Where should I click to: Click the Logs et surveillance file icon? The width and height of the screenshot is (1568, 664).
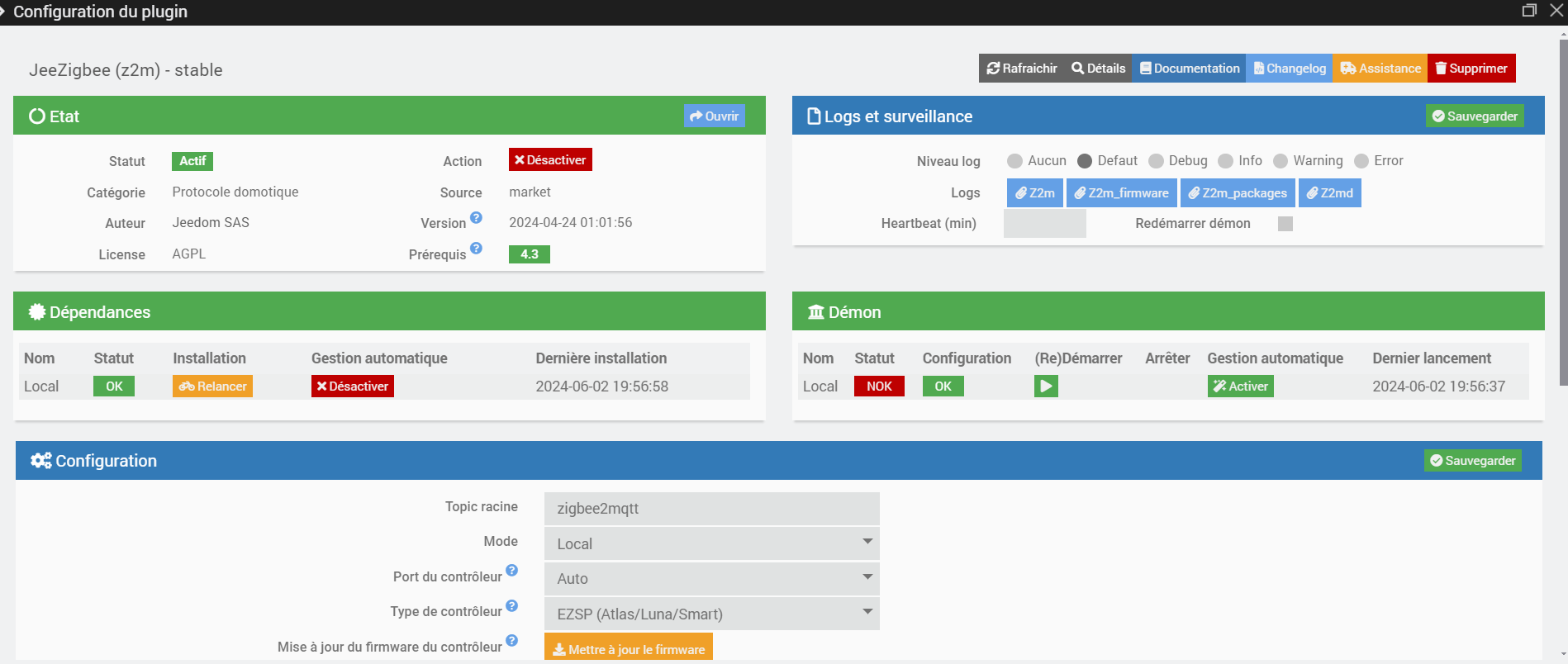coord(814,116)
